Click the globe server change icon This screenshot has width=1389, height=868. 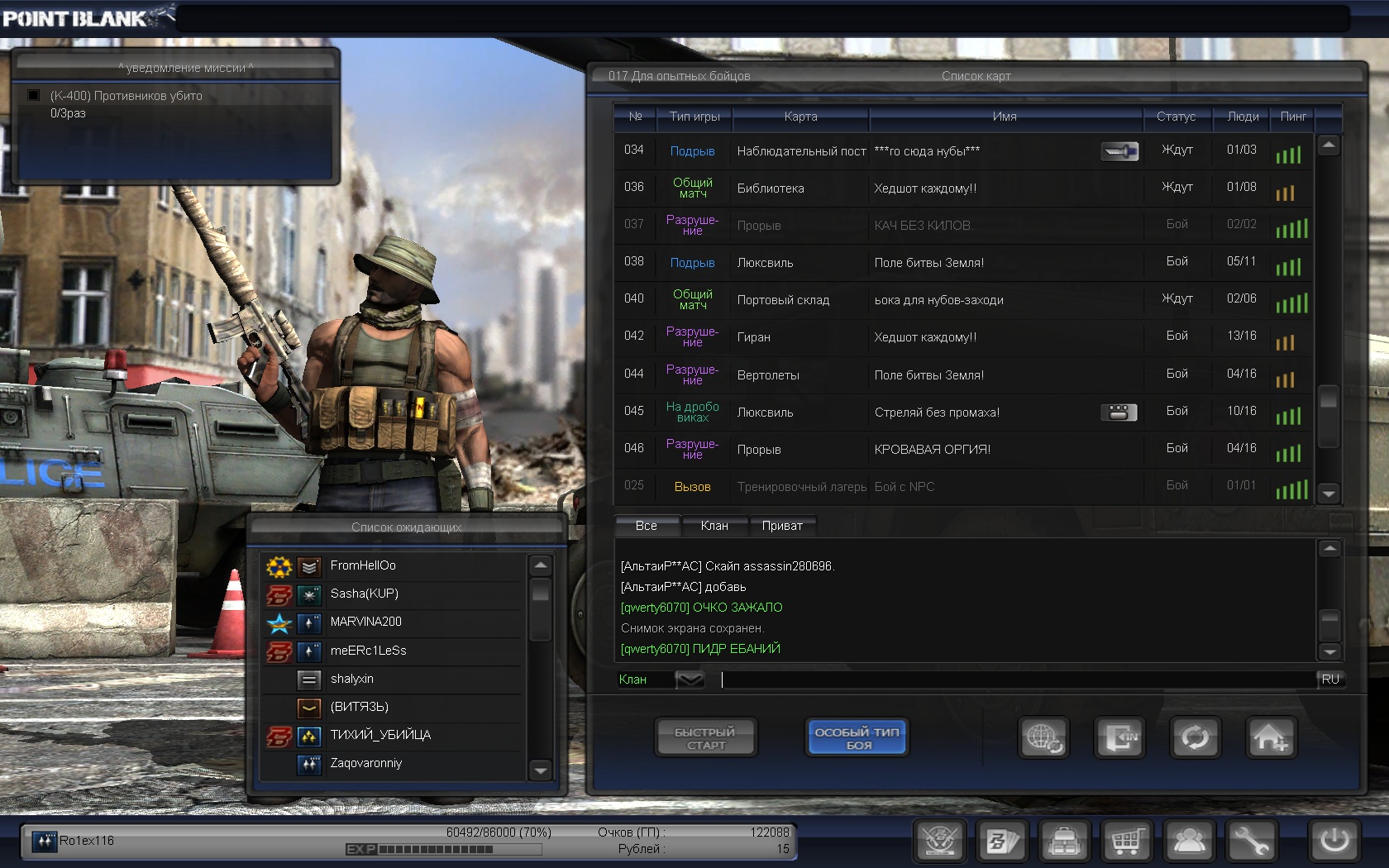[x=1043, y=737]
